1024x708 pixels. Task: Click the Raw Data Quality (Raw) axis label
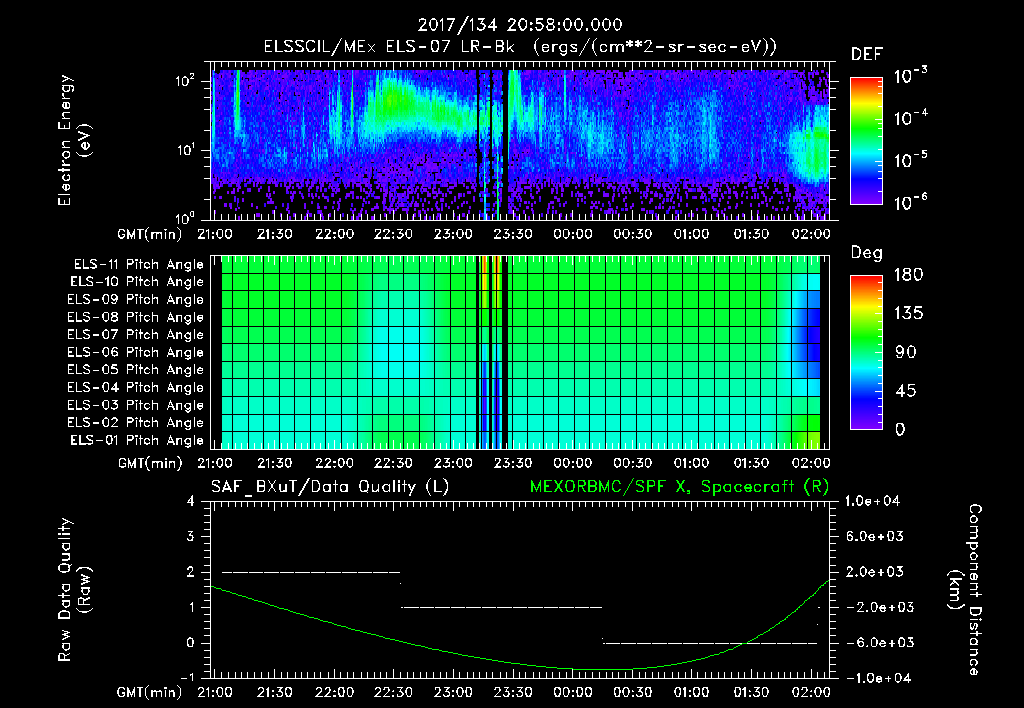[73, 590]
